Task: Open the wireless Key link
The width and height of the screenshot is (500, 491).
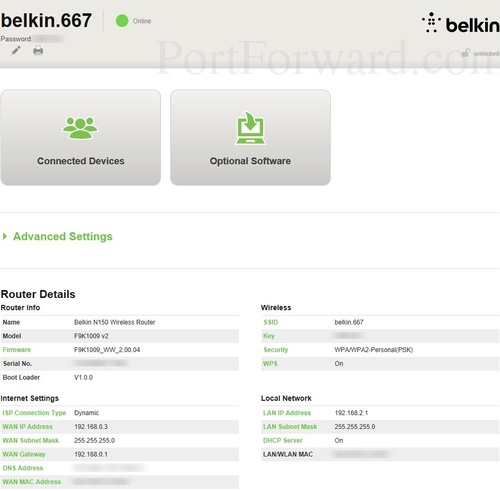Action: [269, 336]
